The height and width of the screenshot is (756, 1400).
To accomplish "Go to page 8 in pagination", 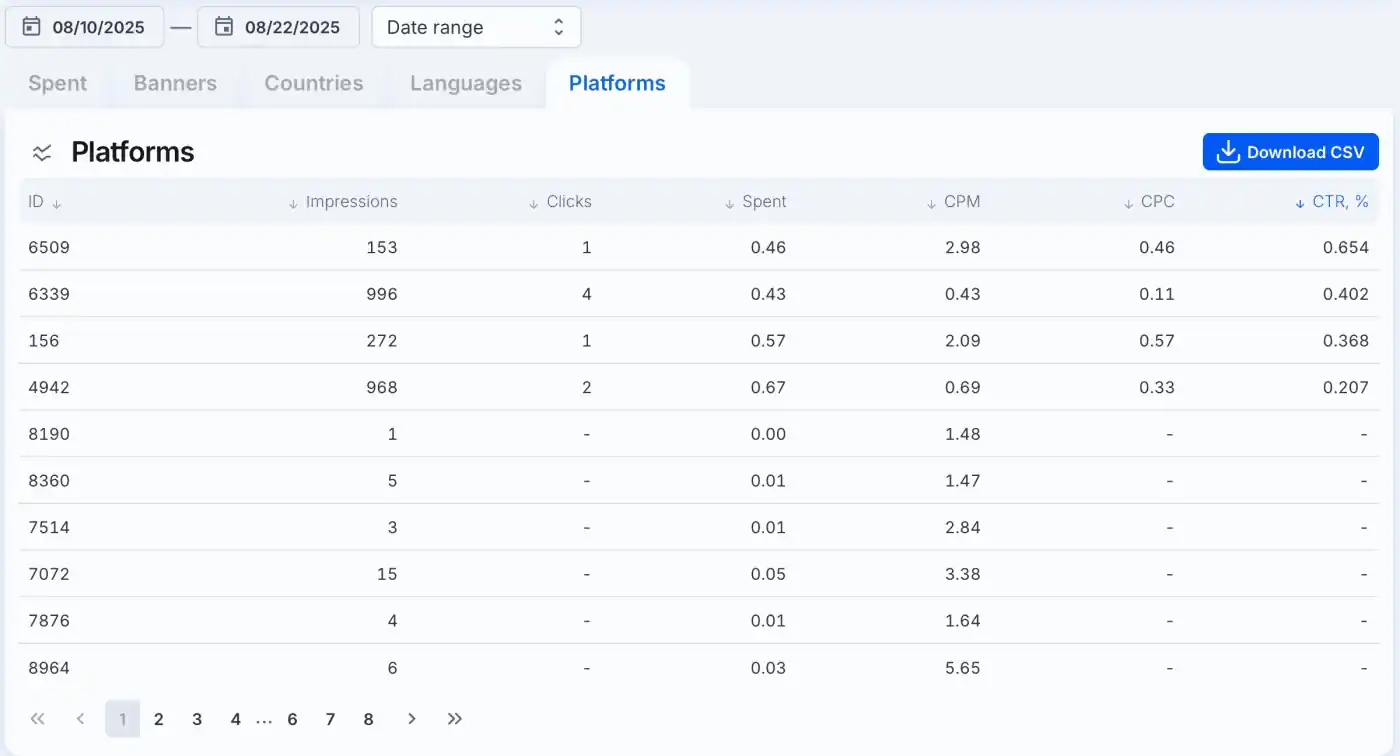I will click(x=368, y=719).
